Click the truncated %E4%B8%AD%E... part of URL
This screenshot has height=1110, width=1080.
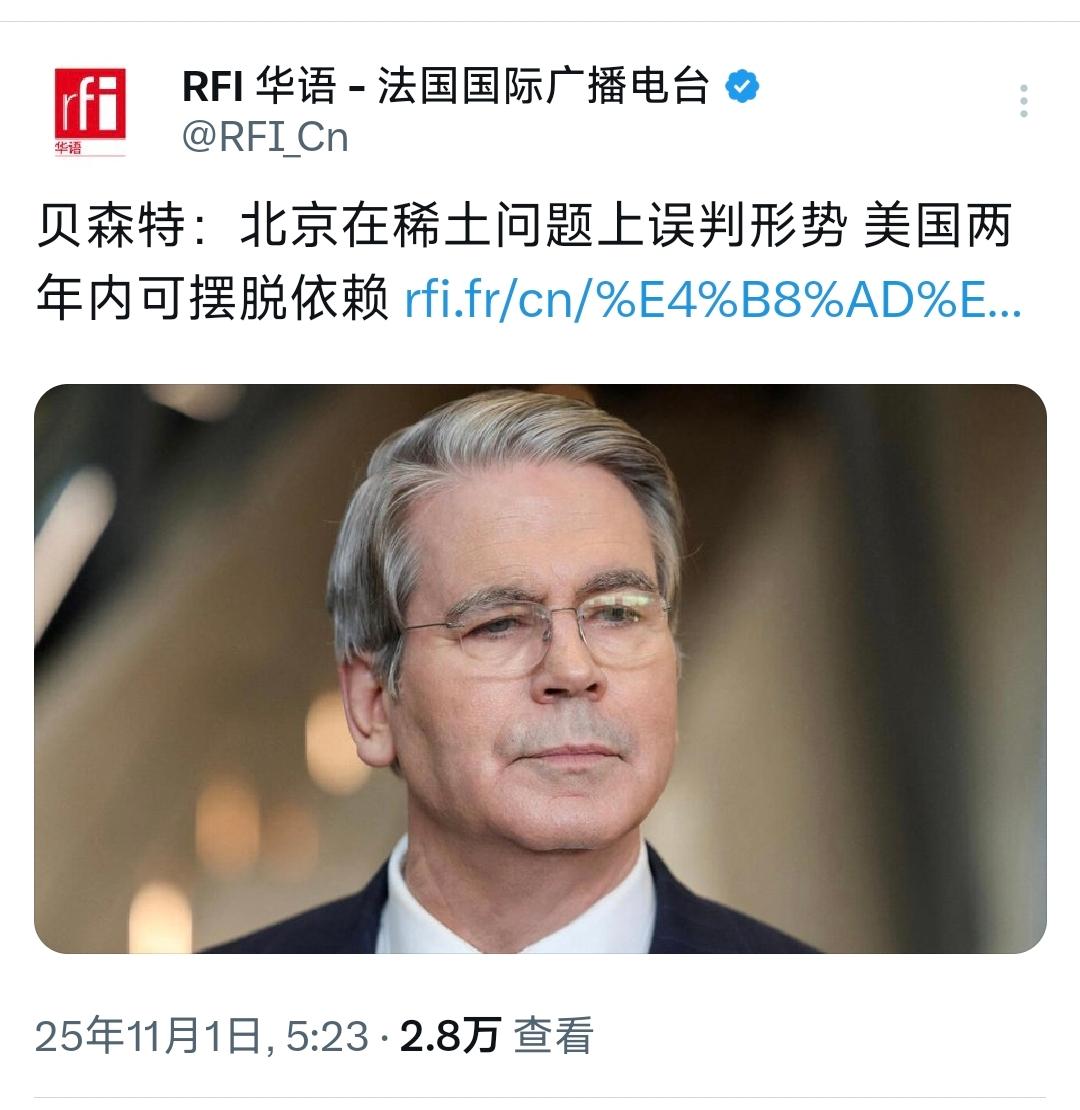(808, 299)
